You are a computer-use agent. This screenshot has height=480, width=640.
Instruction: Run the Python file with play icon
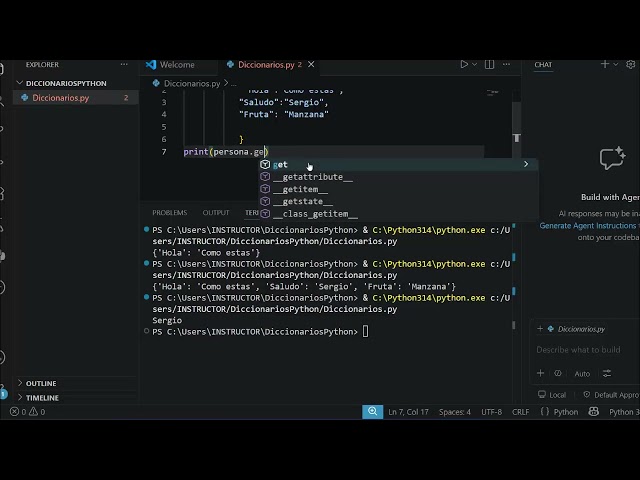[x=464, y=64]
